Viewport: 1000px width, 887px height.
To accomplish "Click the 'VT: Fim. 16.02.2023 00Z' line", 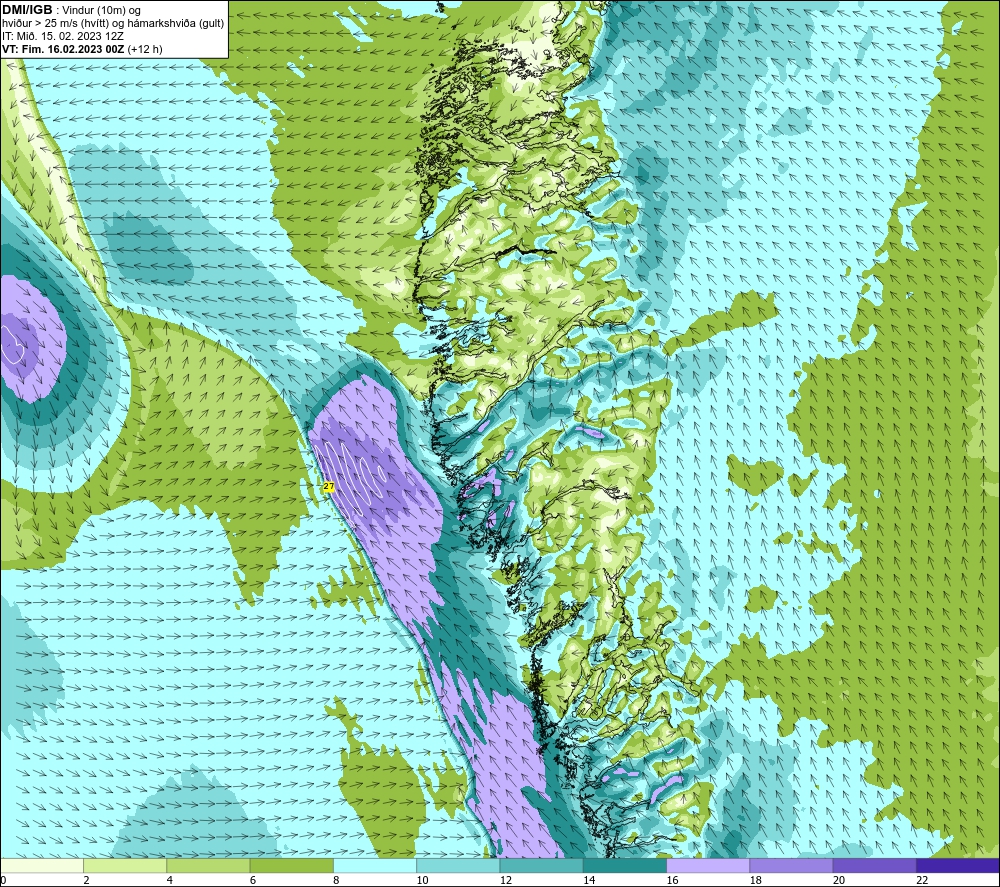I will click(x=82, y=49).
